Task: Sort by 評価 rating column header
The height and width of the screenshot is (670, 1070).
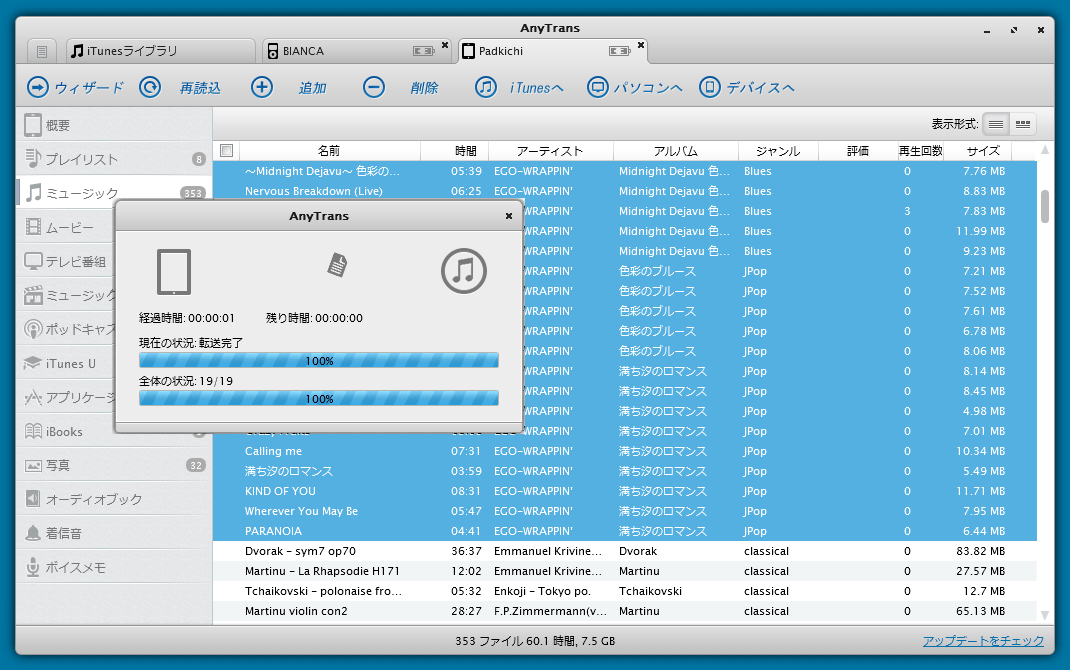Action: pos(858,151)
